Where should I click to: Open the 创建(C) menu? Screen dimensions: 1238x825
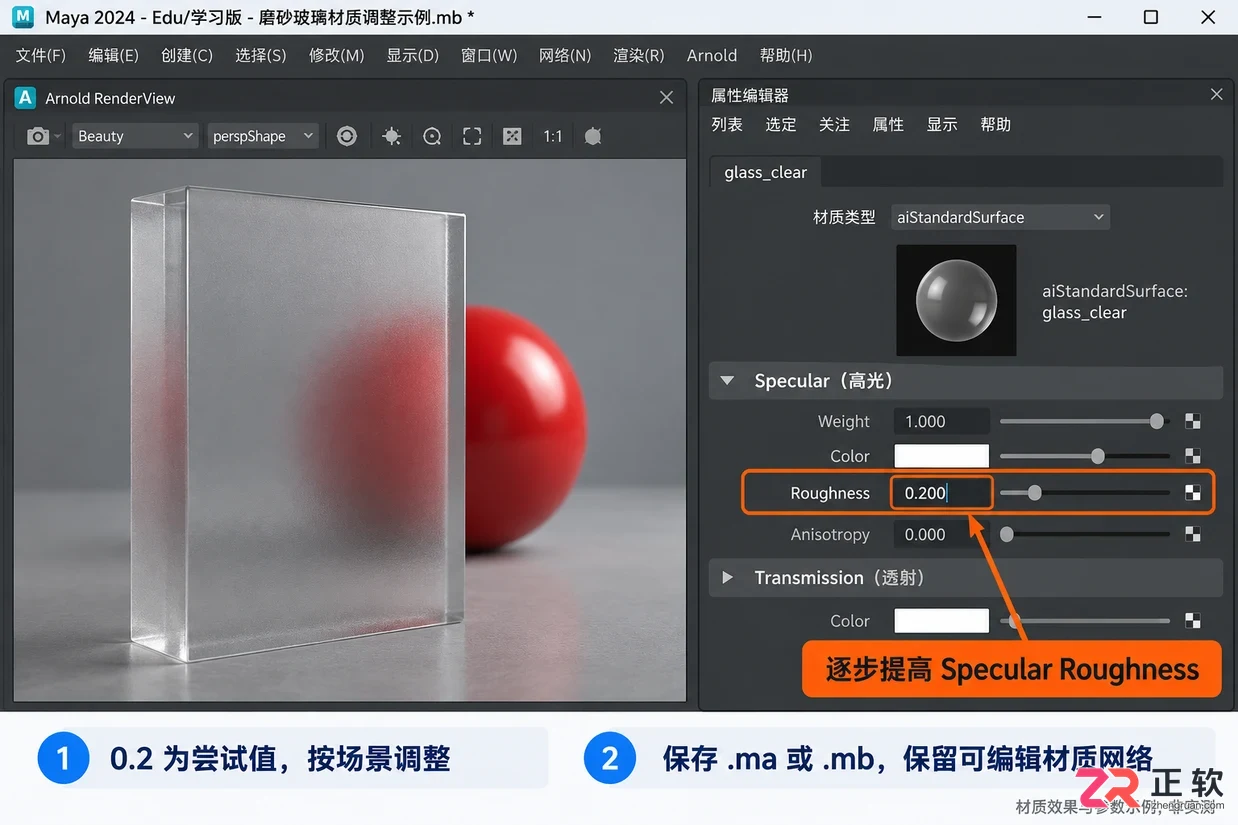click(187, 55)
